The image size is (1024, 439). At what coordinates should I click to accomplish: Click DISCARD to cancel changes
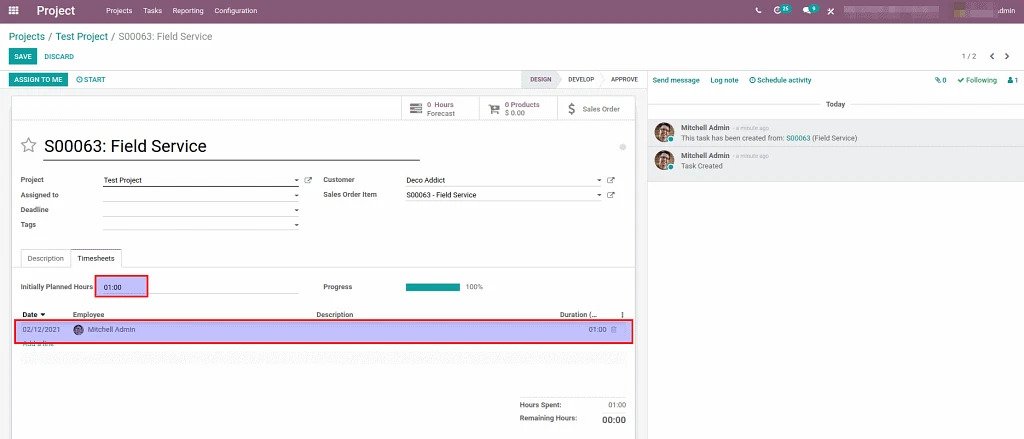[x=59, y=57]
